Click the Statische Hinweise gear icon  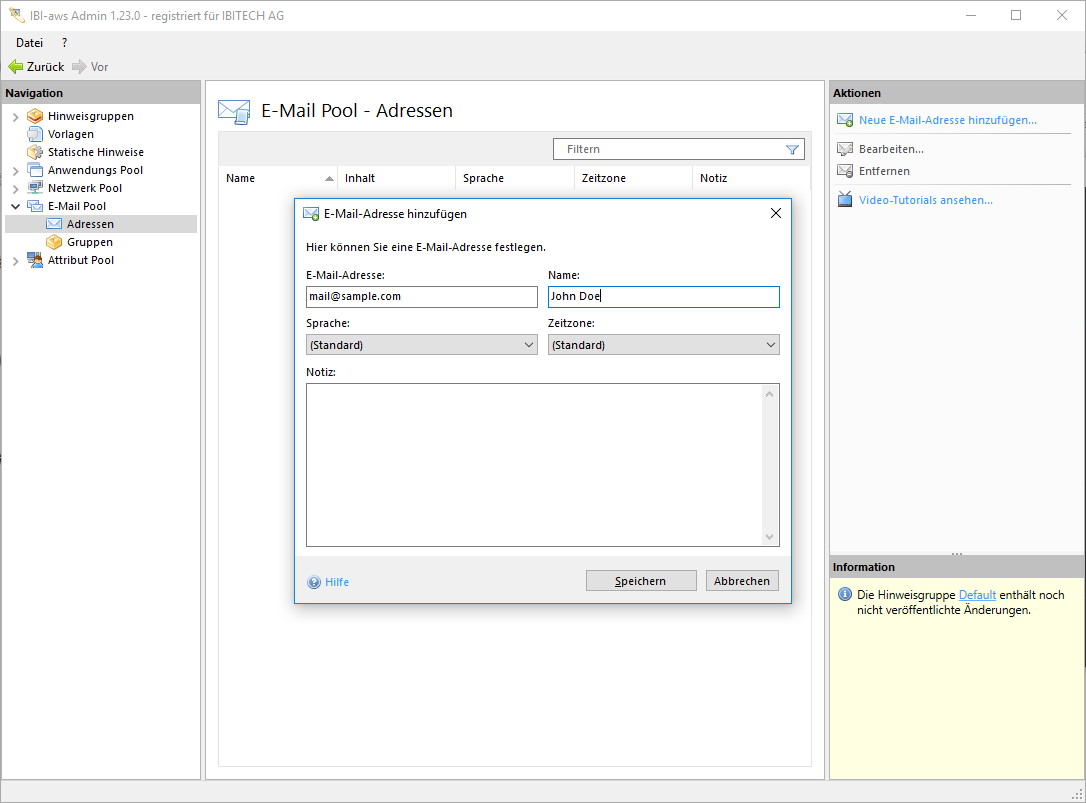click(35, 152)
